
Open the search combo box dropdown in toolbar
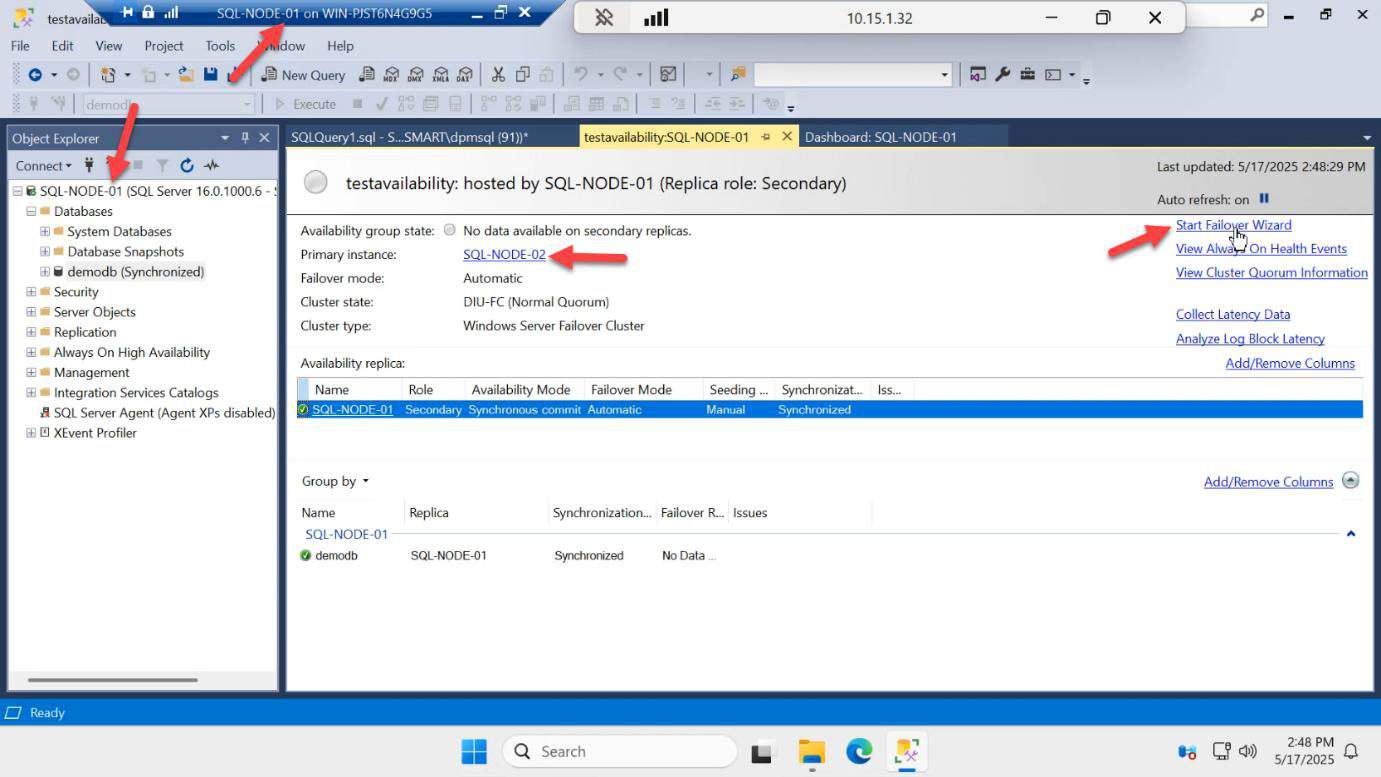point(944,75)
